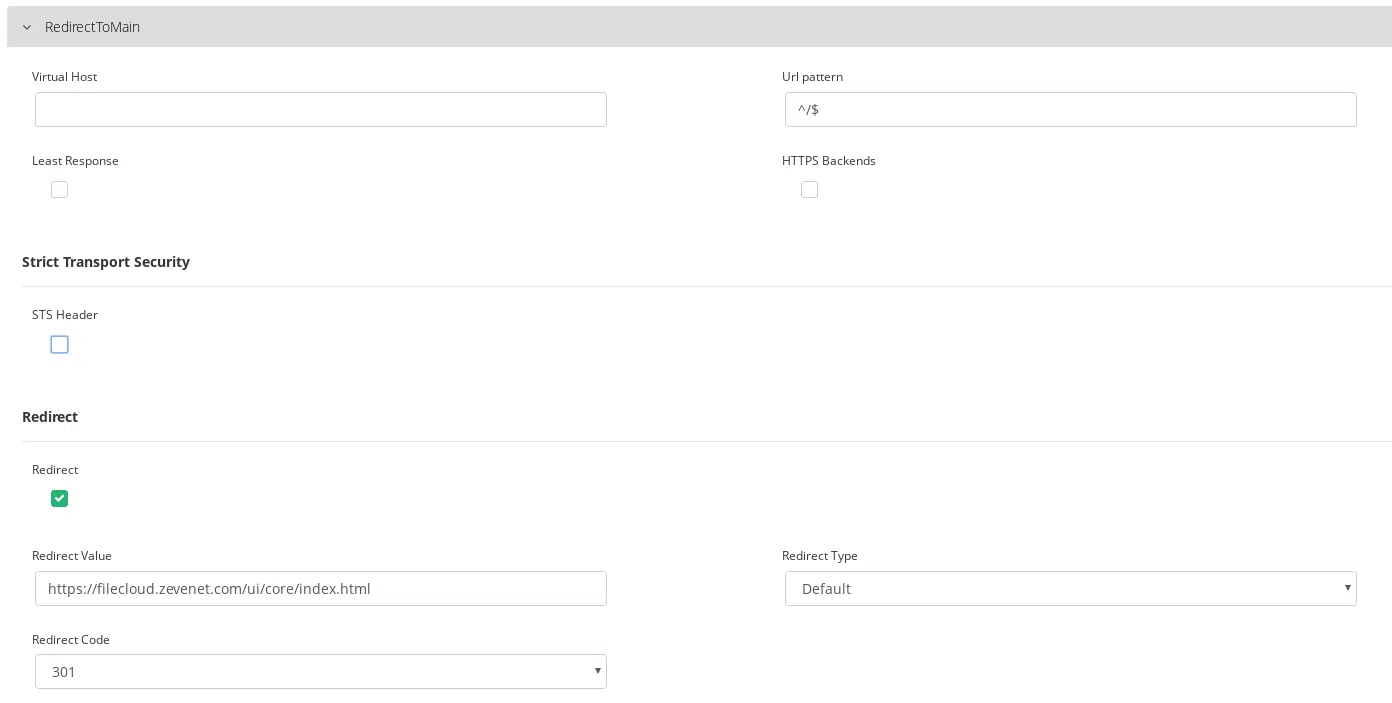Collapse the RedirectToMain section chevron

27,27
